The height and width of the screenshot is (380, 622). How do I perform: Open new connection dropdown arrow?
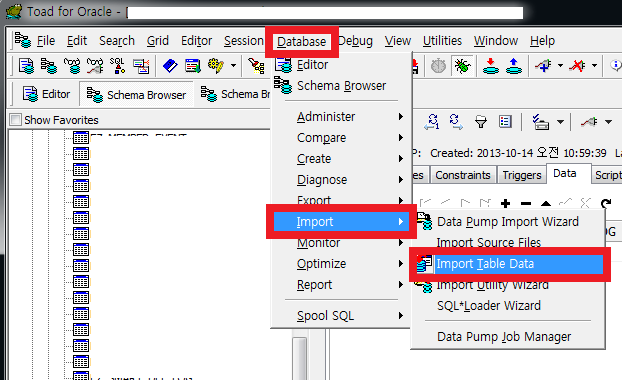click(x=560, y=66)
